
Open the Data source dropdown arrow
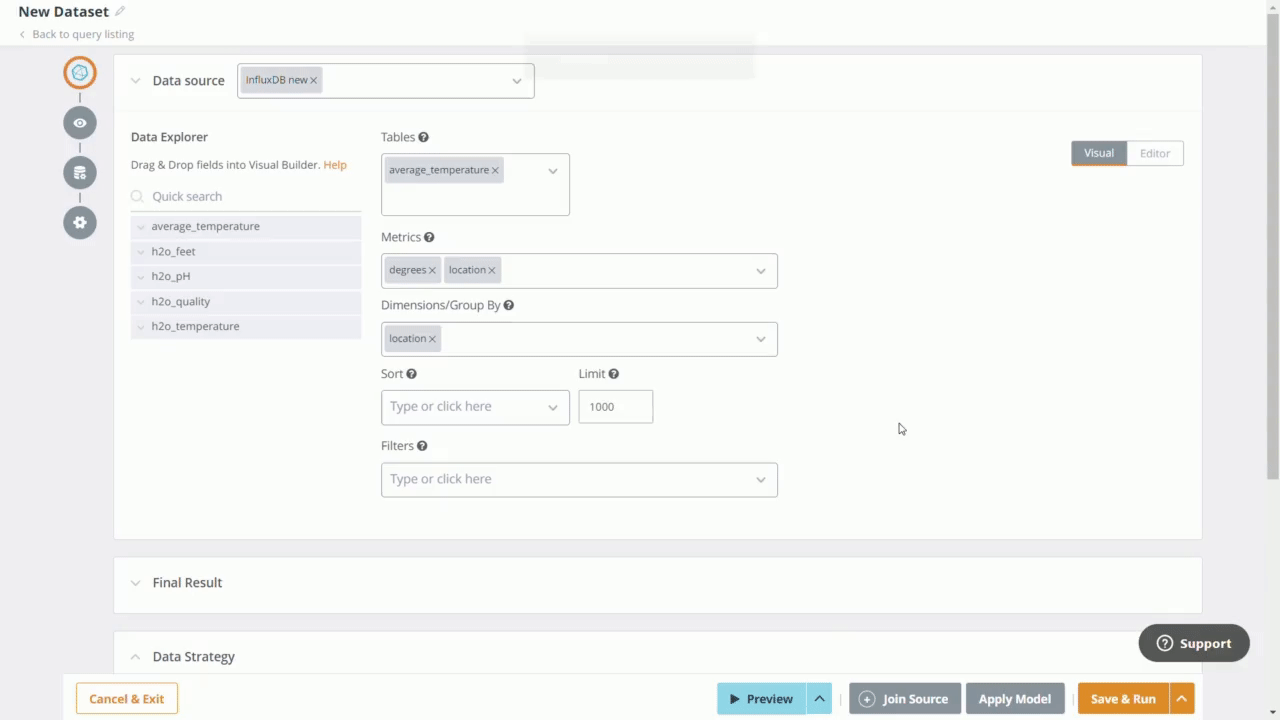517,81
